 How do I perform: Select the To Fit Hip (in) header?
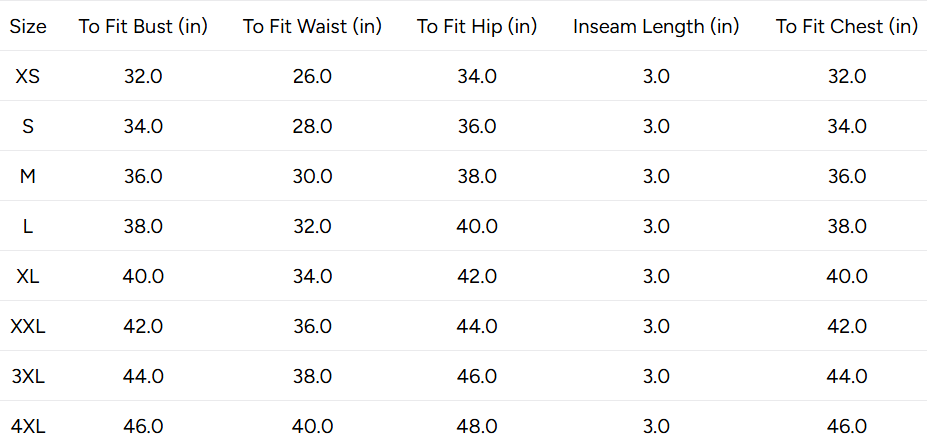(x=477, y=27)
